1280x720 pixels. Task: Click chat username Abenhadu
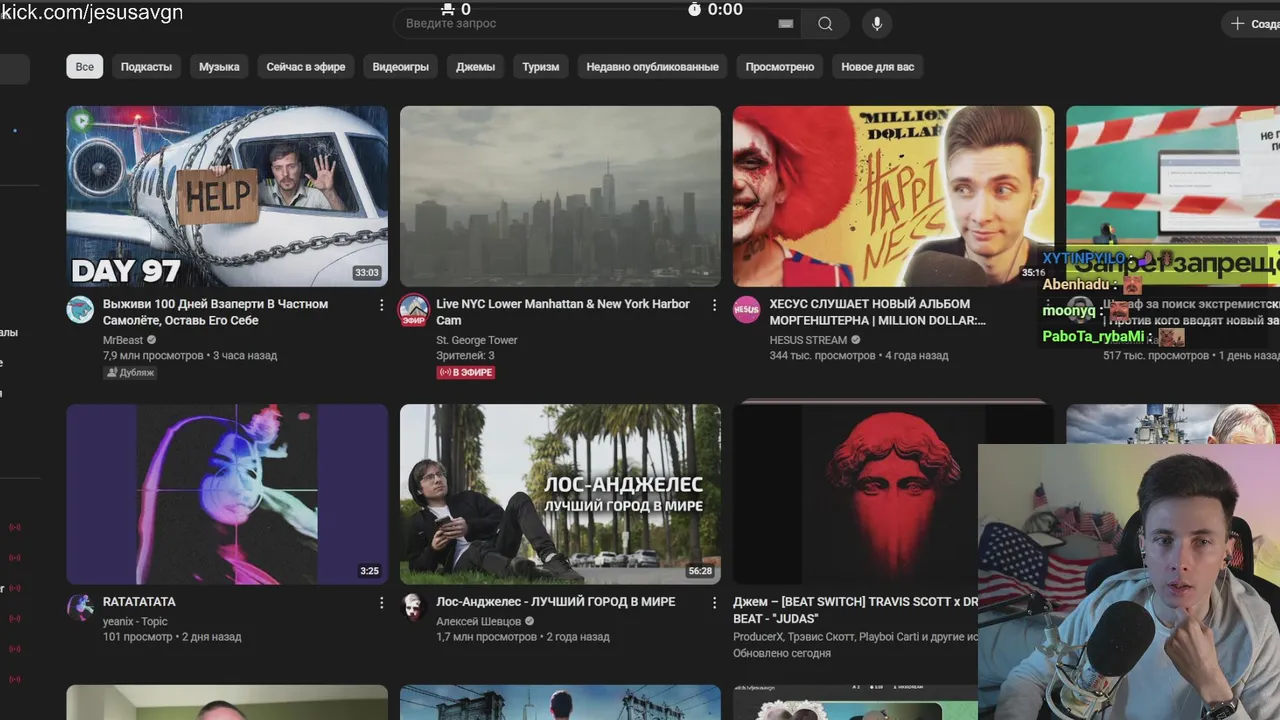pyautogui.click(x=1076, y=284)
